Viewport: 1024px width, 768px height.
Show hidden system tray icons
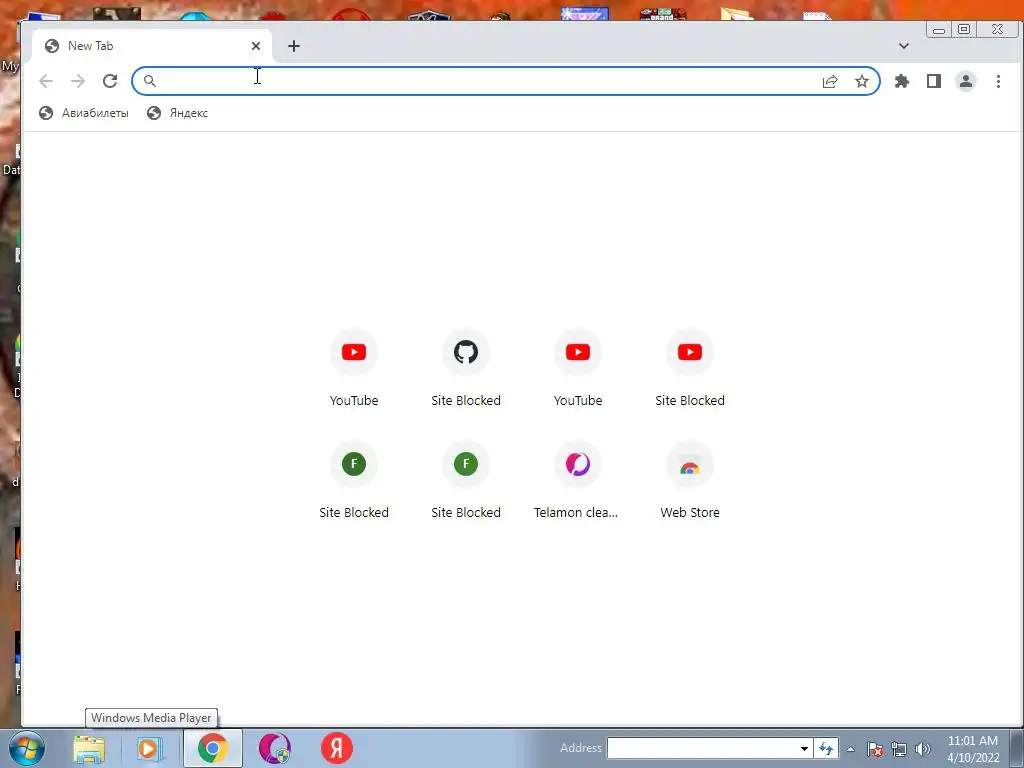pos(850,749)
